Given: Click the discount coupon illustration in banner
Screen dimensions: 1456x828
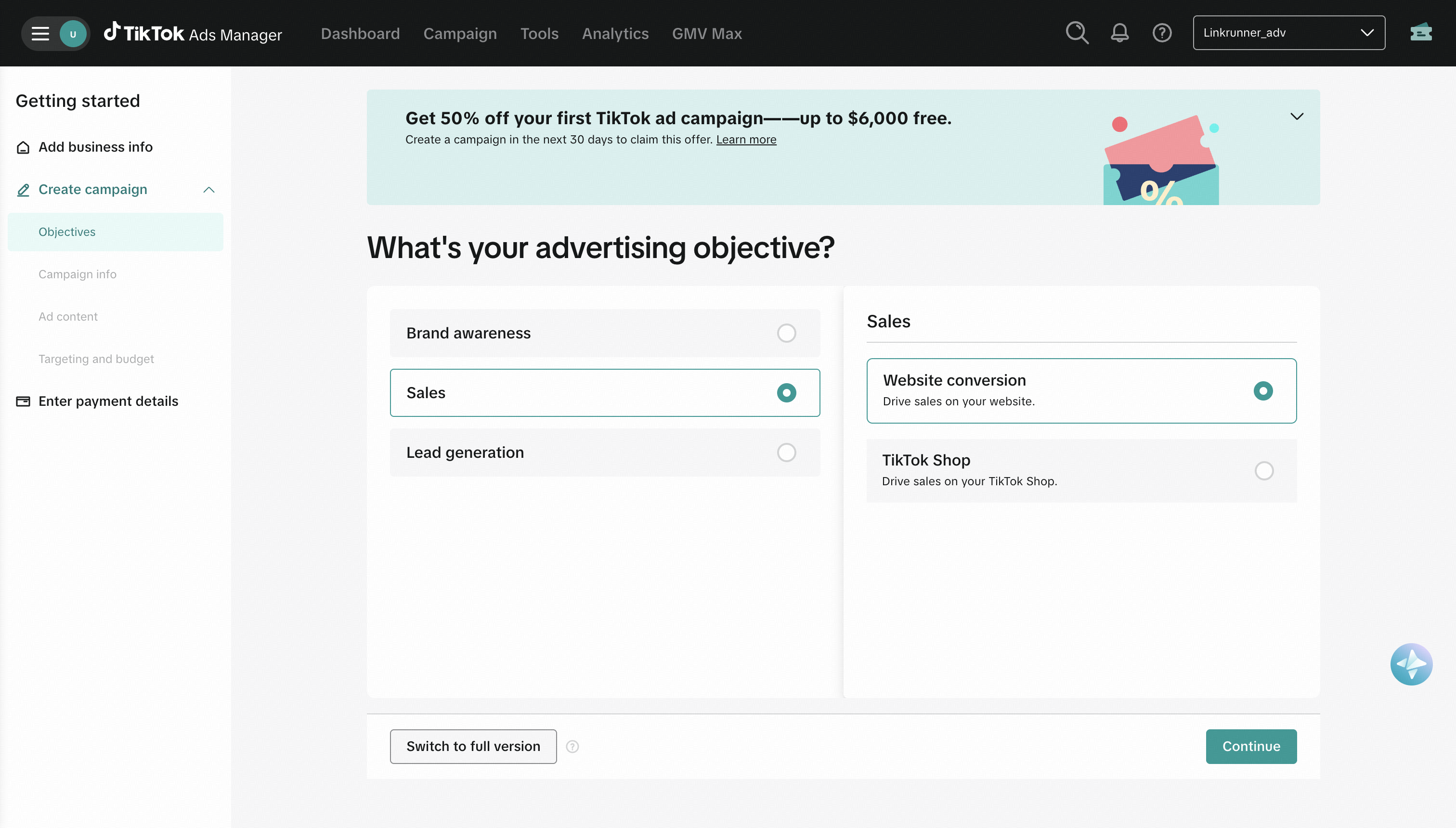Looking at the screenshot, I should point(1161,160).
